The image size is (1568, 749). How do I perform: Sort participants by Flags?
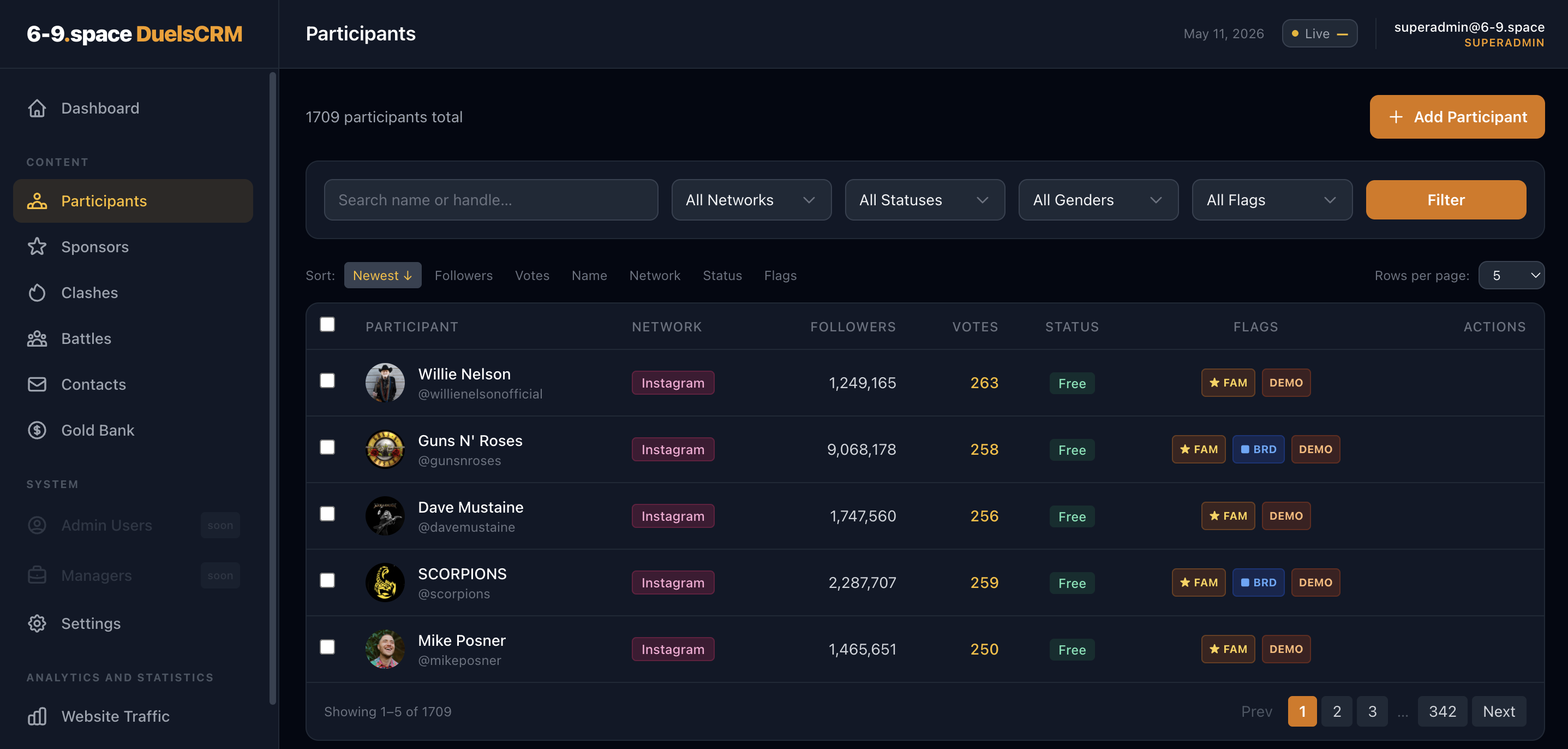780,275
